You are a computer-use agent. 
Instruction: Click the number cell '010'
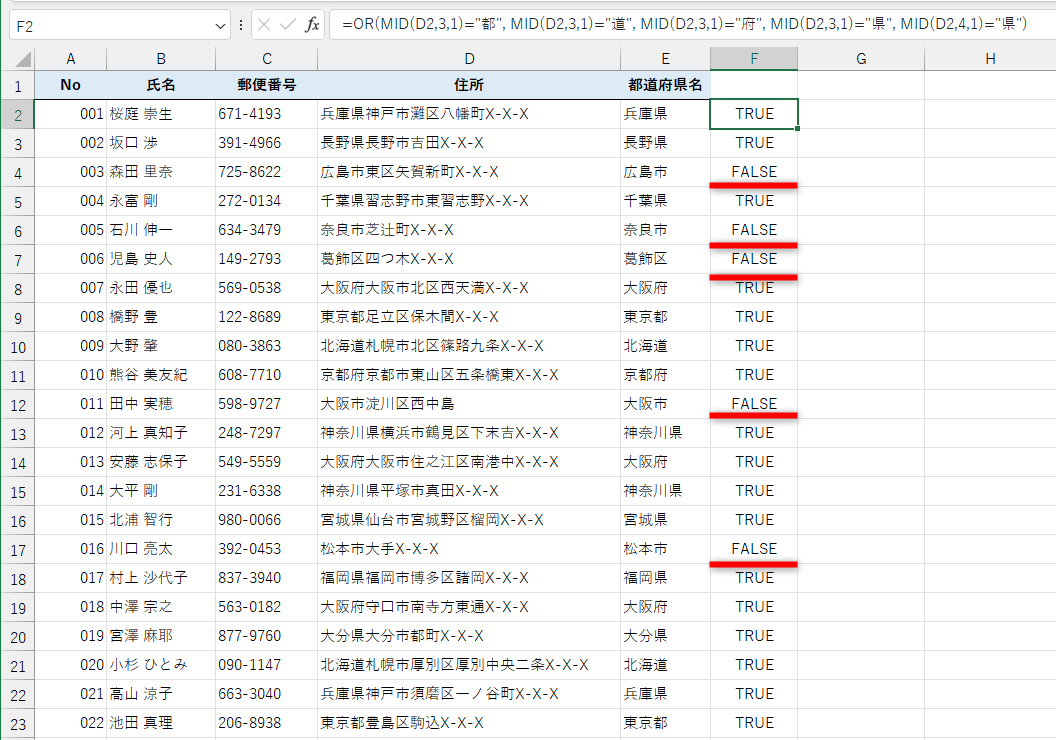(x=71, y=374)
